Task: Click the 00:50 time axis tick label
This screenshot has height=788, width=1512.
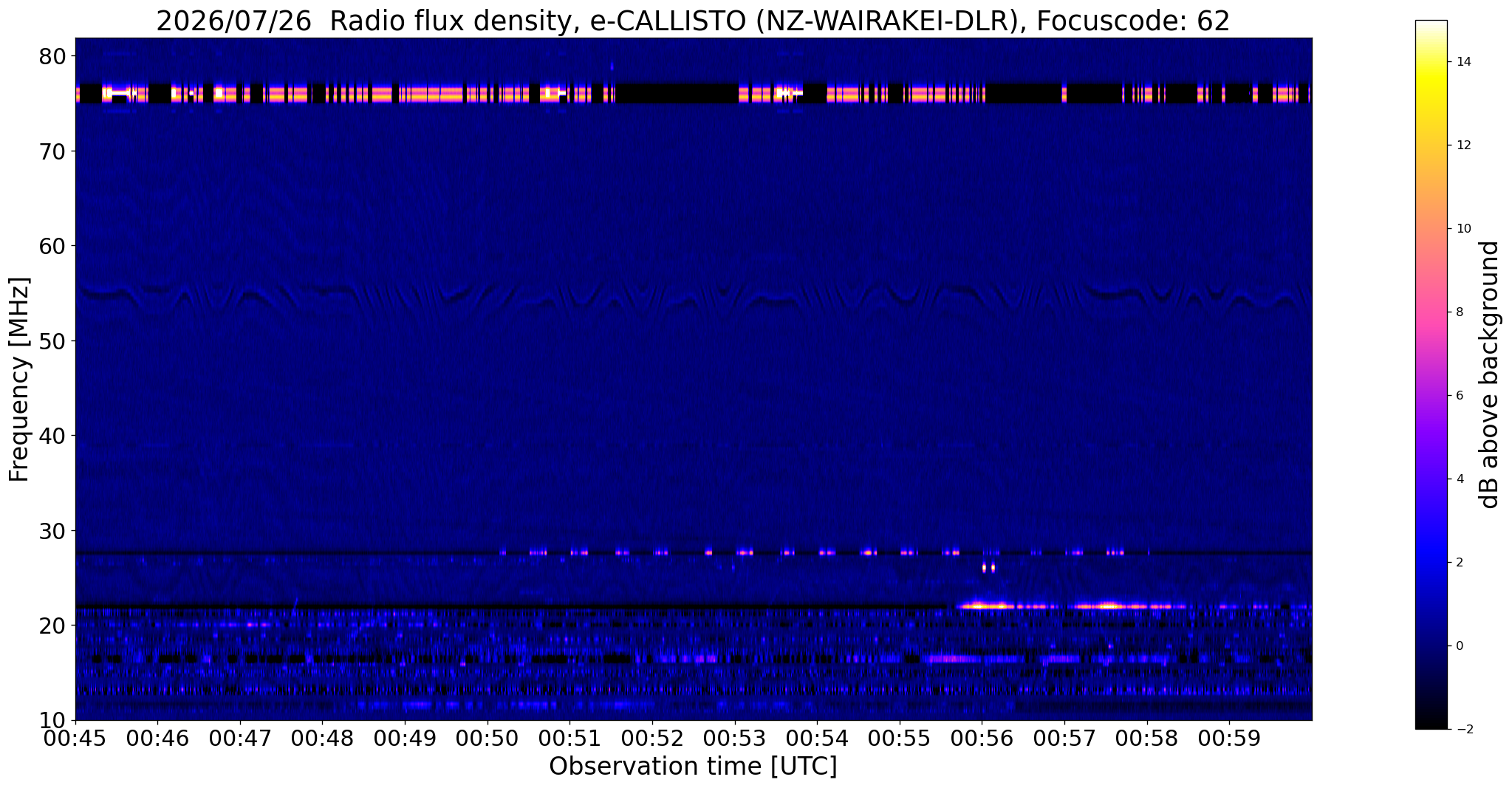Action: click(x=488, y=739)
